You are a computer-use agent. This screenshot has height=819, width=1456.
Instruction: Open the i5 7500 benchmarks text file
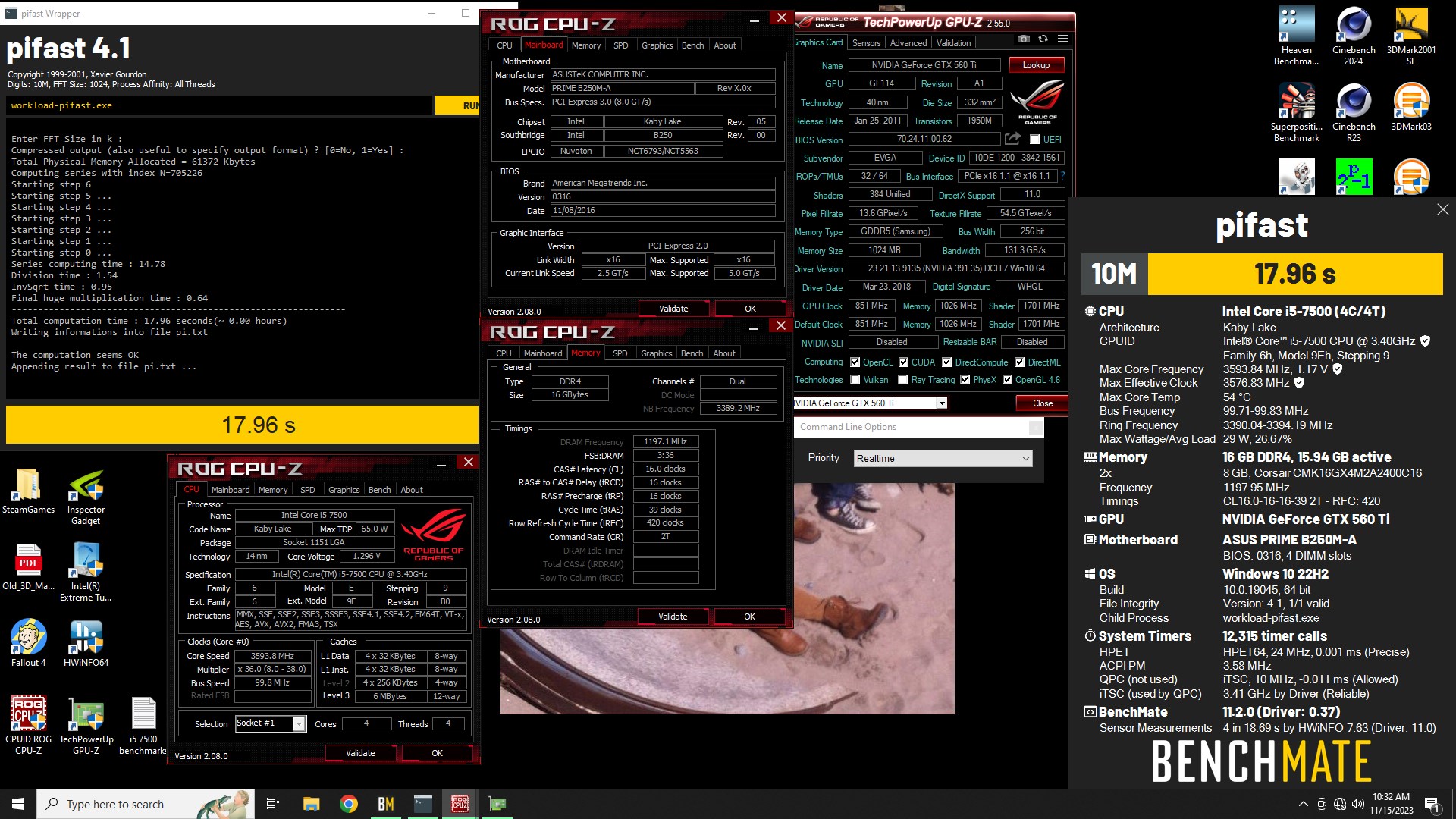coord(143,725)
